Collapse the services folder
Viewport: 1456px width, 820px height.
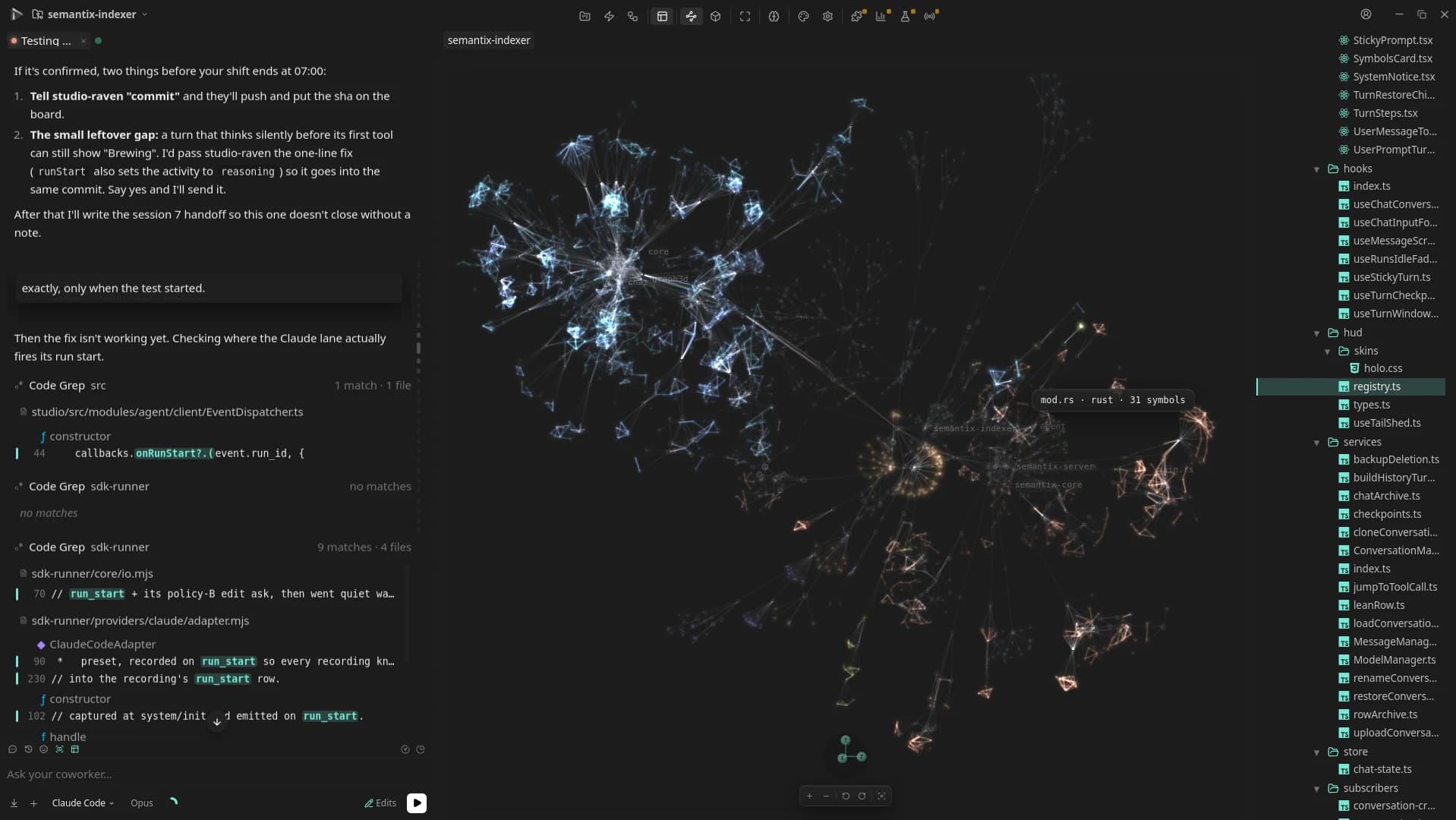click(x=1317, y=443)
